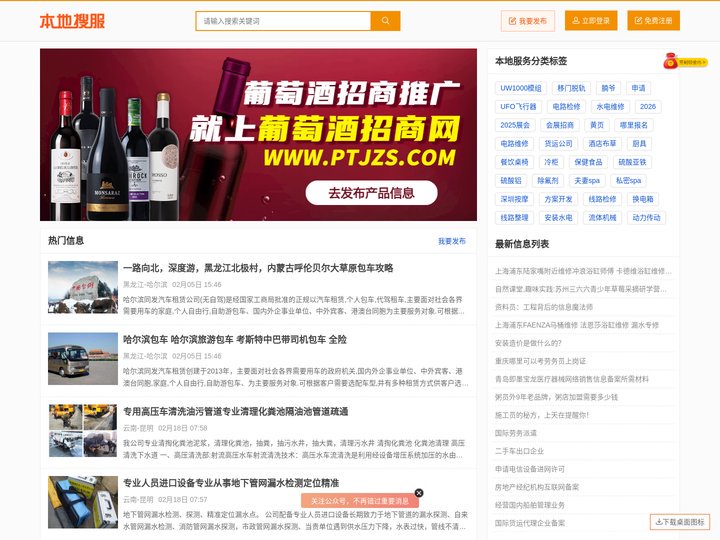Viewport: 720px width, 540px height.
Task: Select the 酒店布草 tag
Action: pos(602,144)
